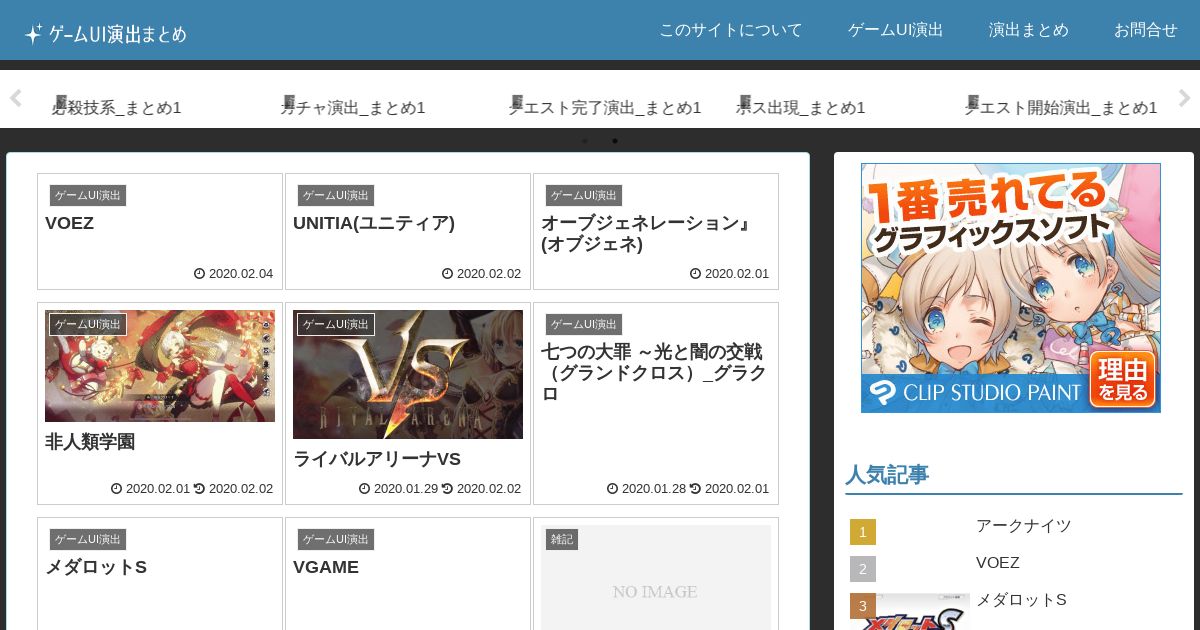Image resolution: width=1200 pixels, height=630 pixels.
Task: Open メダロットS article card title
Action: coord(96,567)
